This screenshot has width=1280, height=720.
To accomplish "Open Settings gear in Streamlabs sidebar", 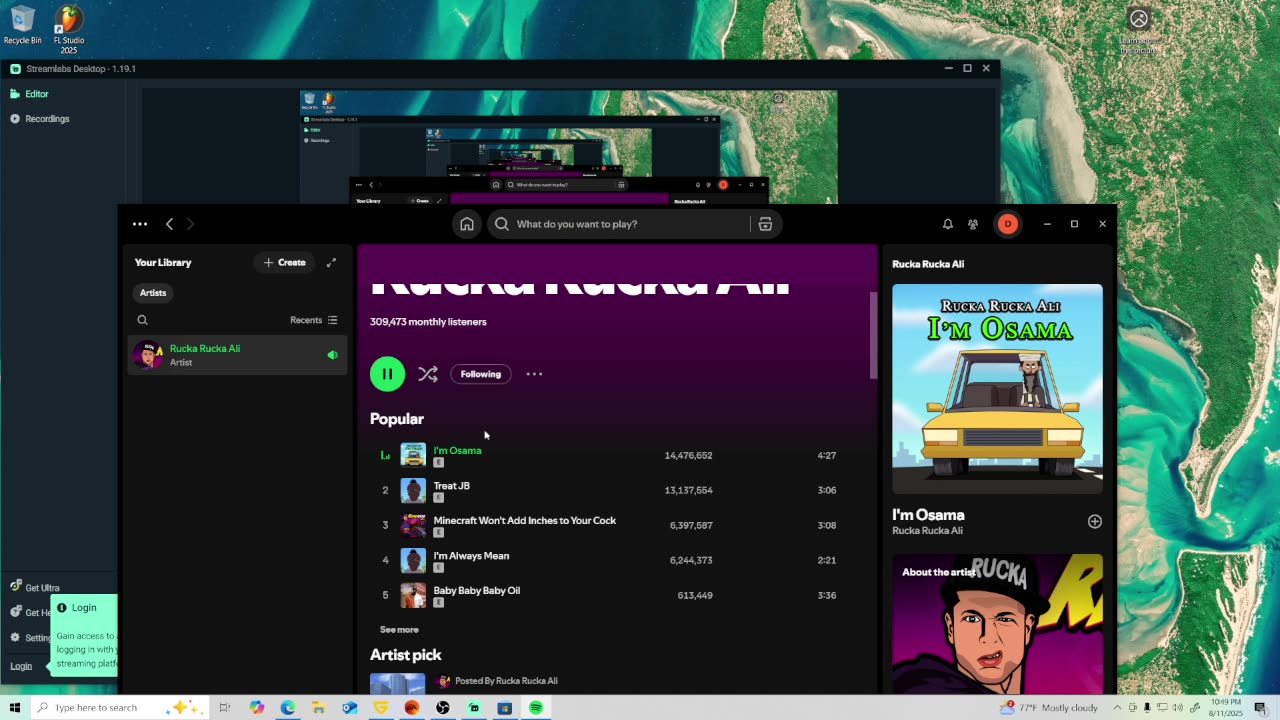I will click(15, 637).
